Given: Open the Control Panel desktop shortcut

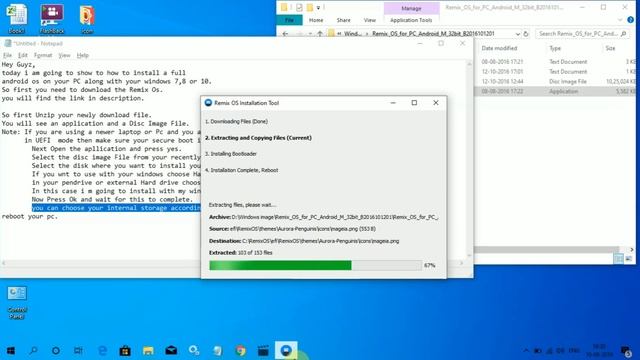Looking at the screenshot, I should (17, 302).
